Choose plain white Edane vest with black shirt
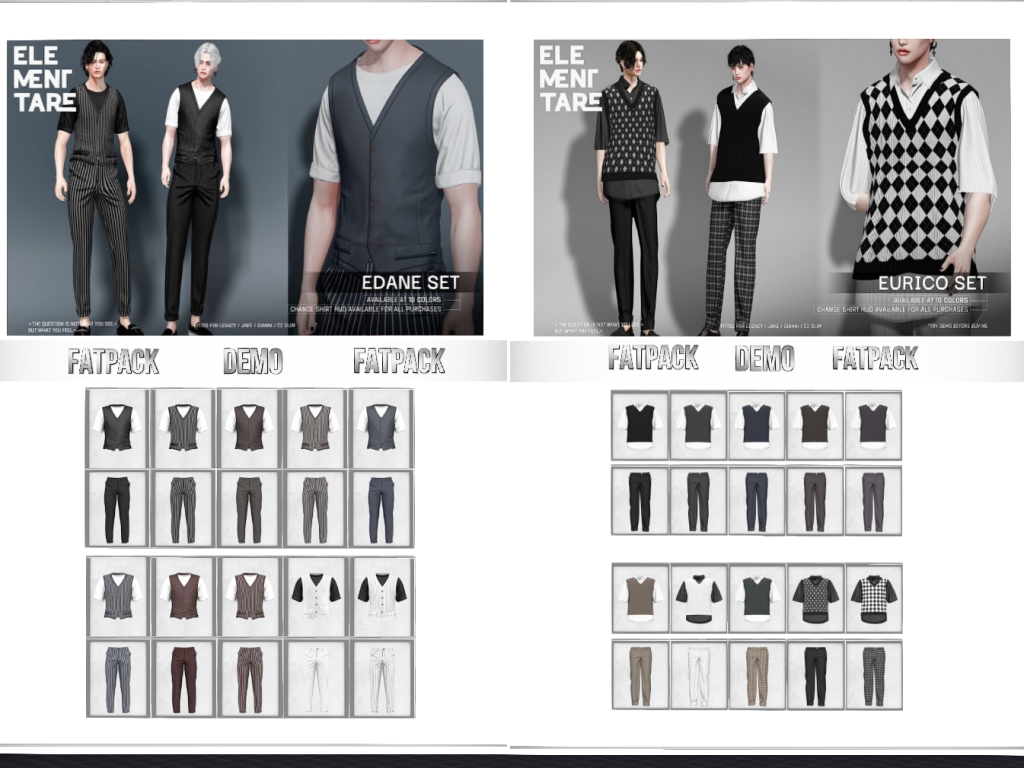This screenshot has height=768, width=1024. tap(315, 596)
